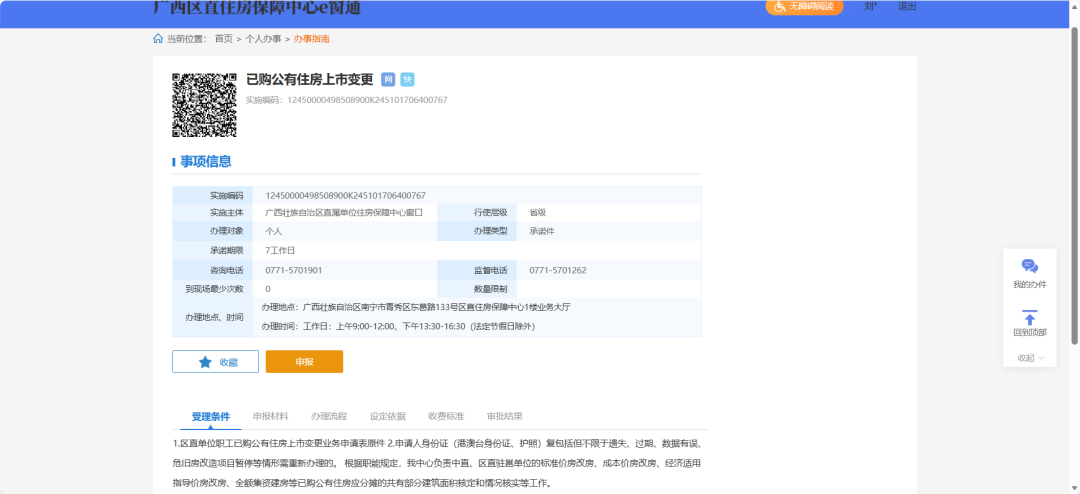Click 退出 to log out
1080x494 pixels.
[906, 6]
